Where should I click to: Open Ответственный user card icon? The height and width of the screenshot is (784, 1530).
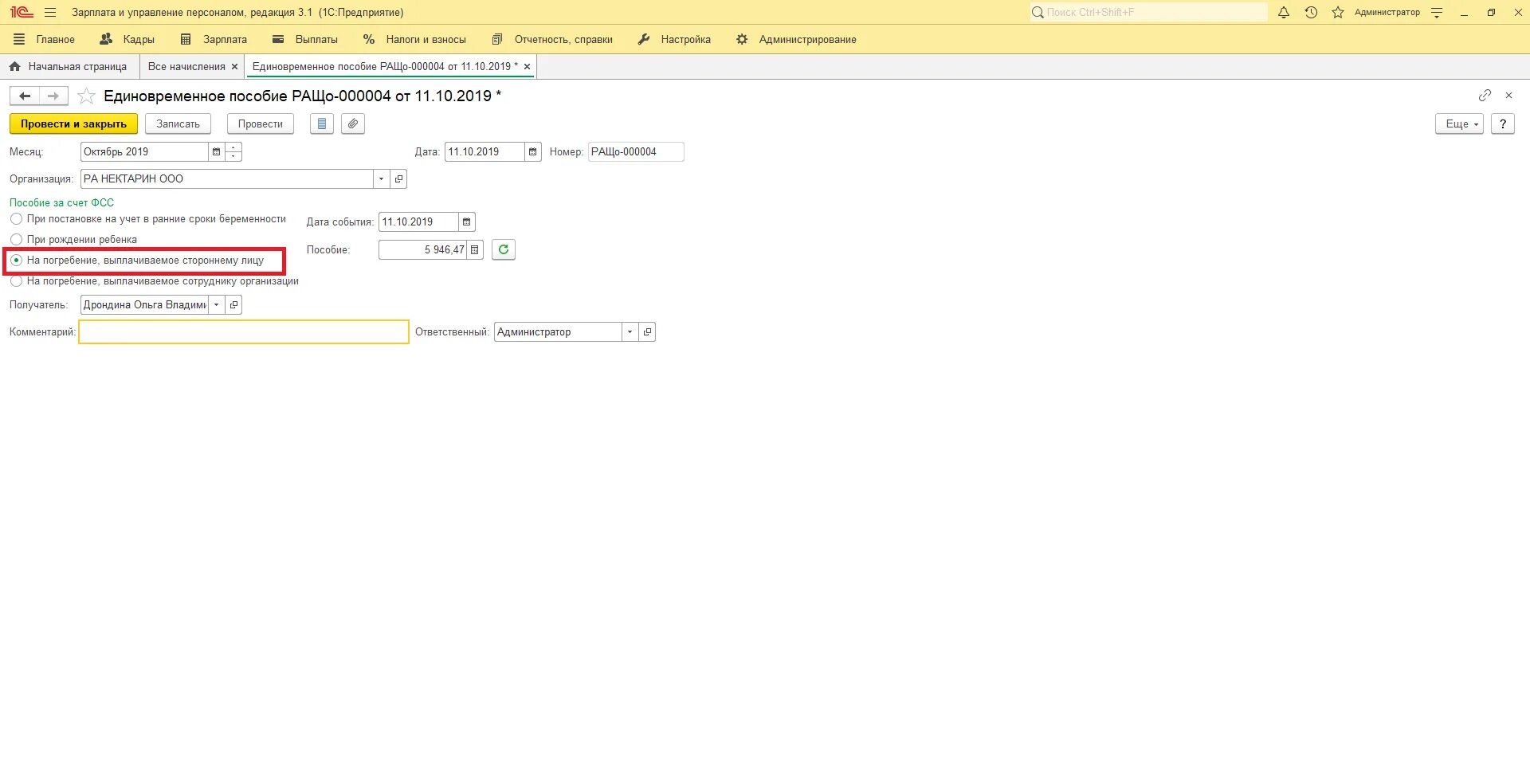[x=647, y=331]
